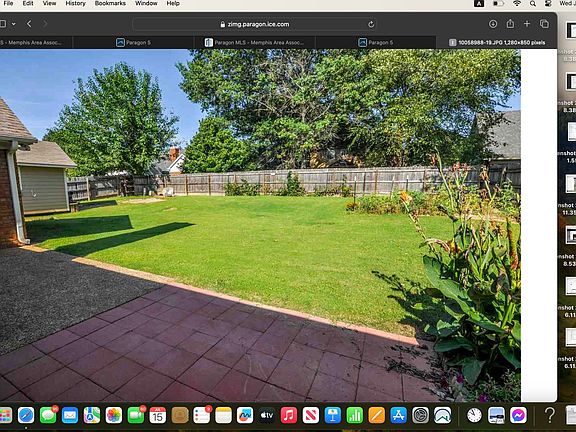
Task: Open the App Store from the Dock
Action: [x=399, y=415]
